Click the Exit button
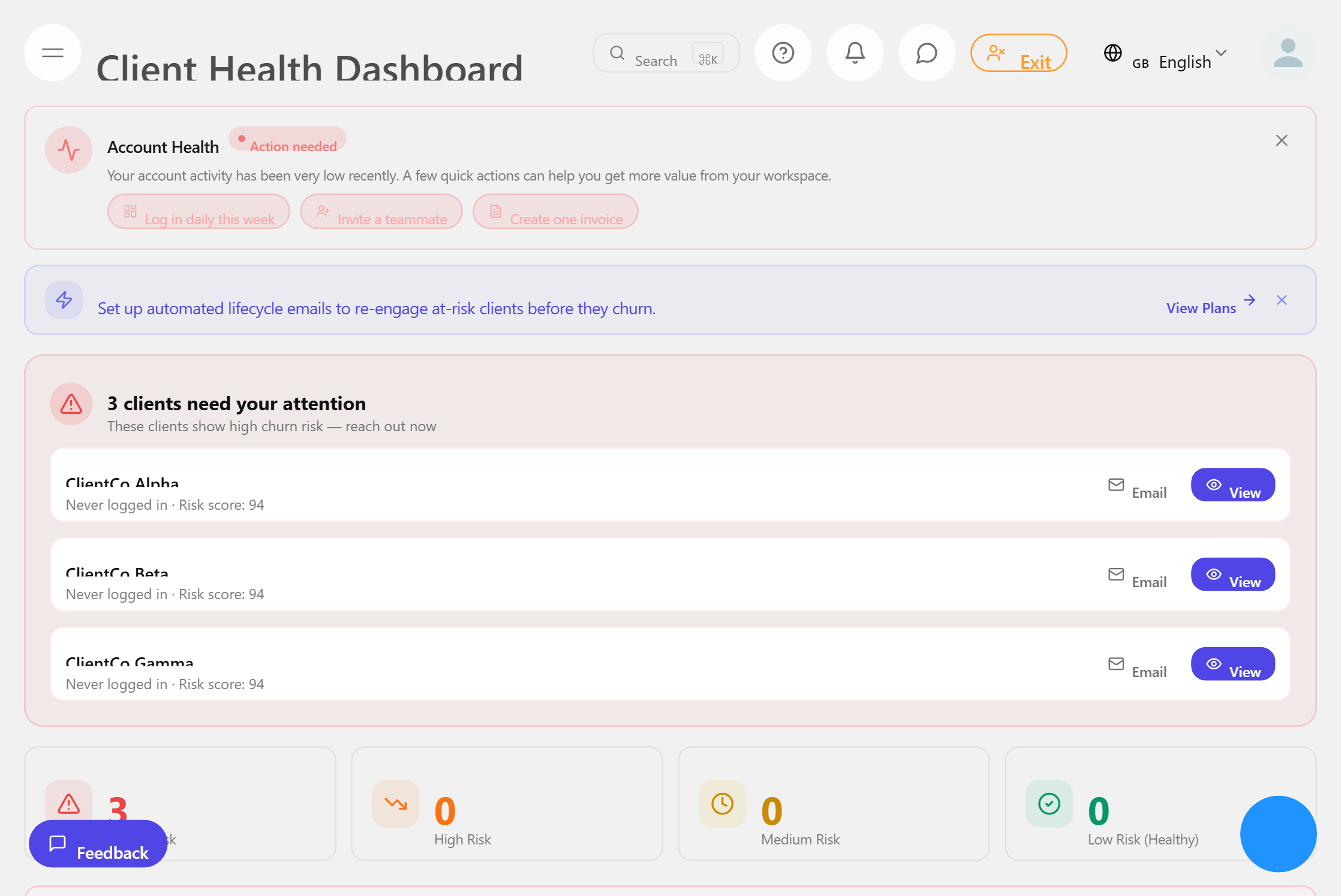The height and width of the screenshot is (896, 1341). pyautogui.click(x=1018, y=53)
